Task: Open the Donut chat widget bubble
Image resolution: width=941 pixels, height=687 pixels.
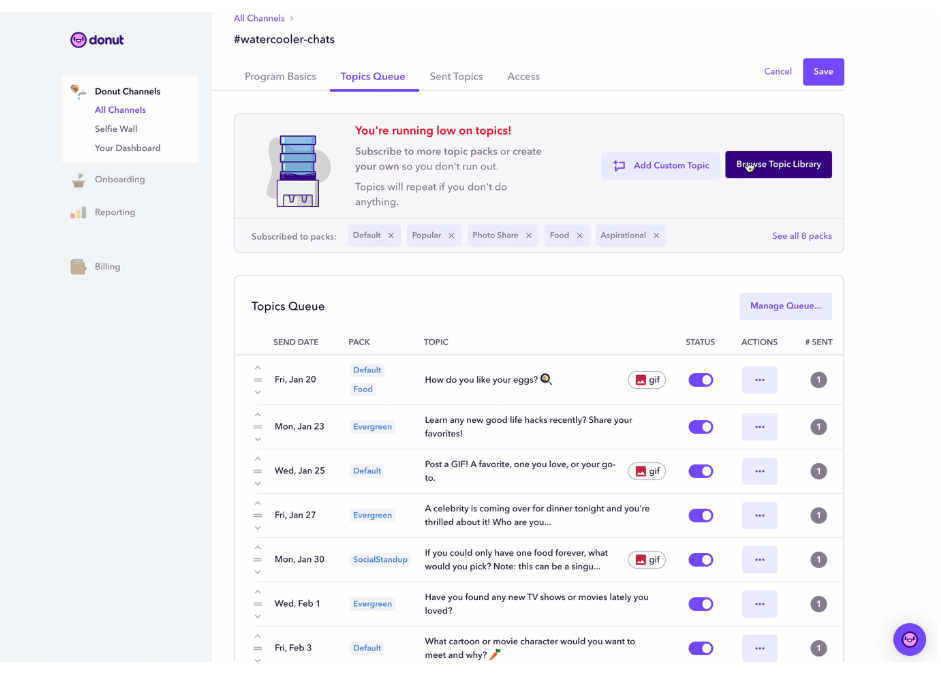Action: [909, 639]
